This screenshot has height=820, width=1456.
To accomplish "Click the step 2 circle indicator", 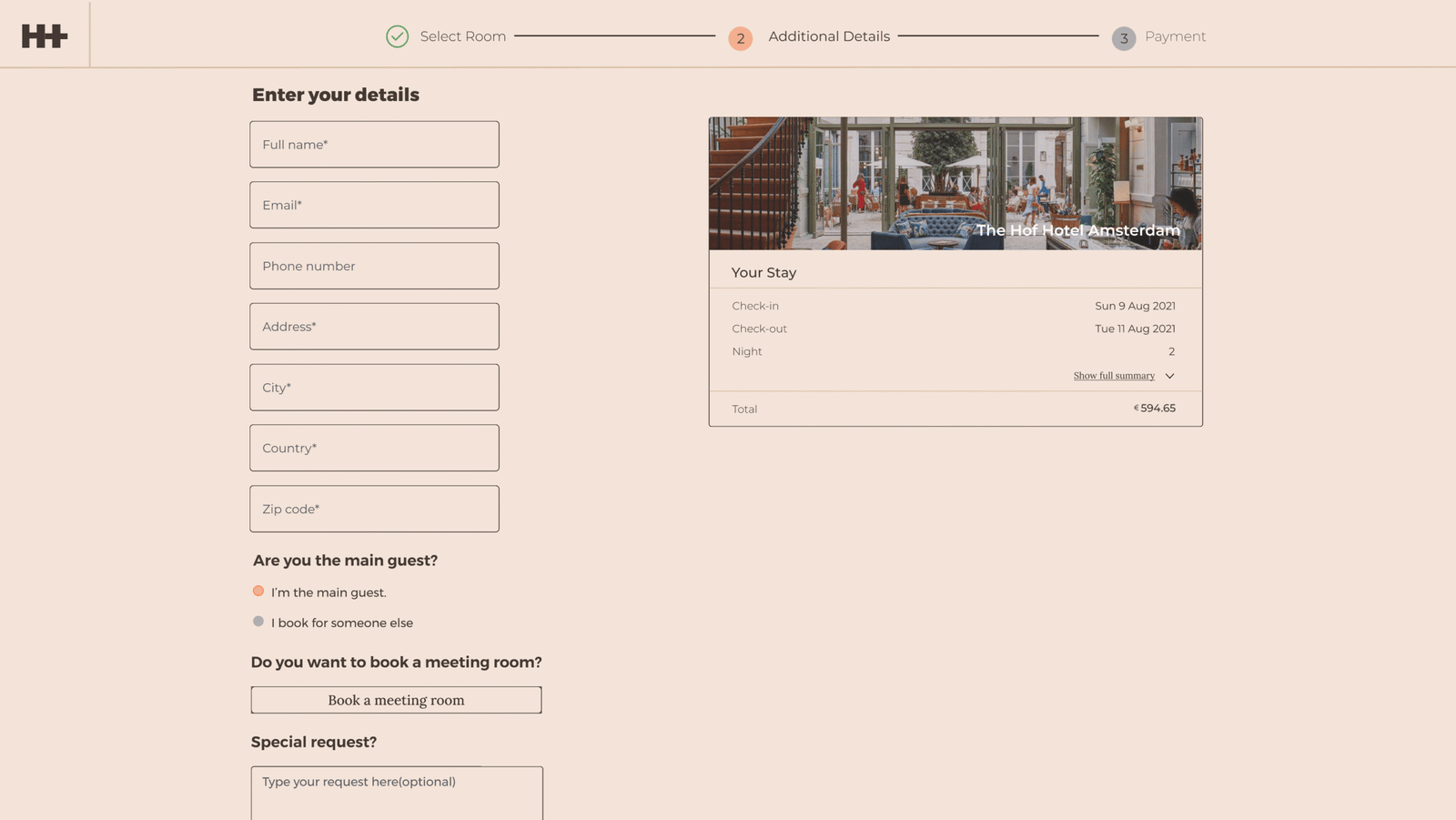I will [740, 37].
